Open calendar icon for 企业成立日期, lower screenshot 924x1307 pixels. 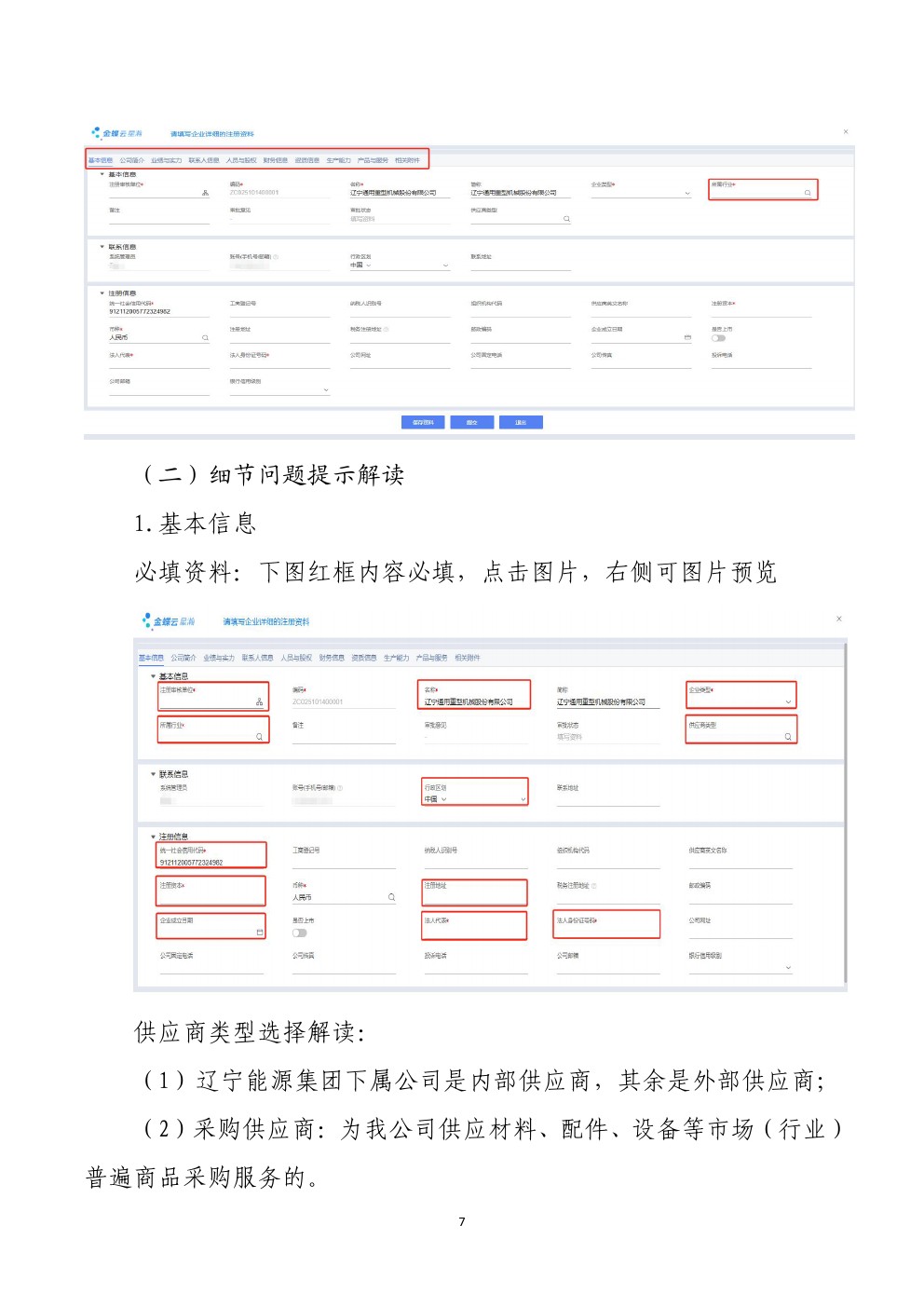pyautogui.click(x=259, y=933)
